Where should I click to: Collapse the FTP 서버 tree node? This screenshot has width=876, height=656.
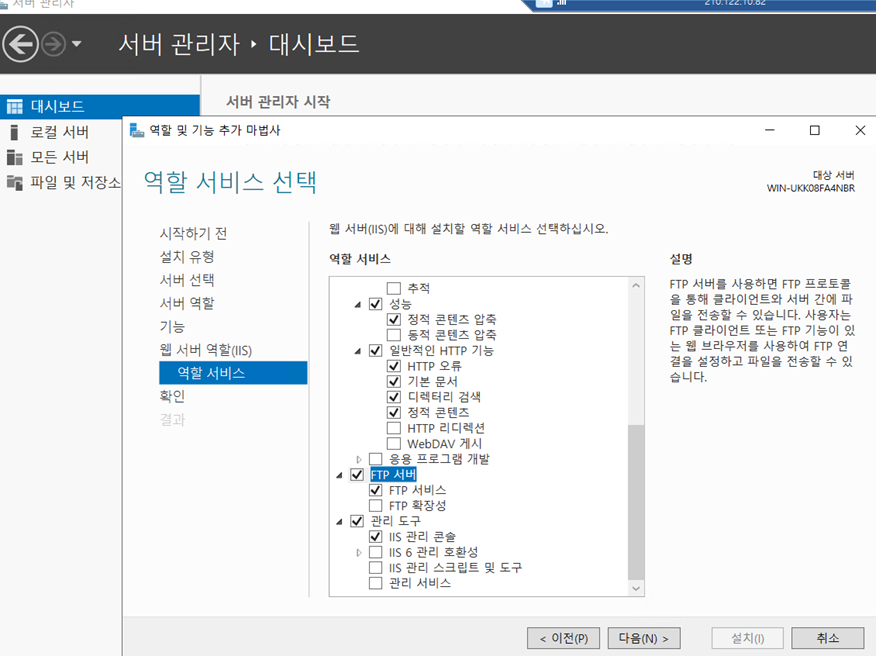pyautogui.click(x=341, y=476)
